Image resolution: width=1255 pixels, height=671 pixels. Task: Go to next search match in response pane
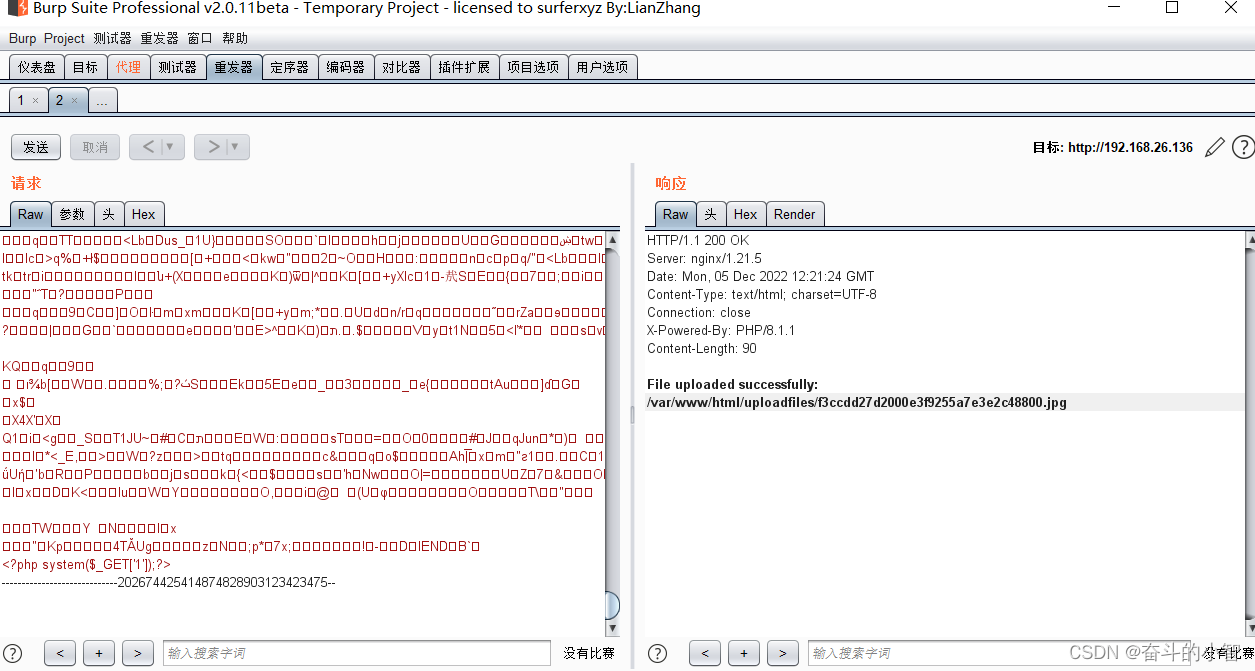[783, 653]
